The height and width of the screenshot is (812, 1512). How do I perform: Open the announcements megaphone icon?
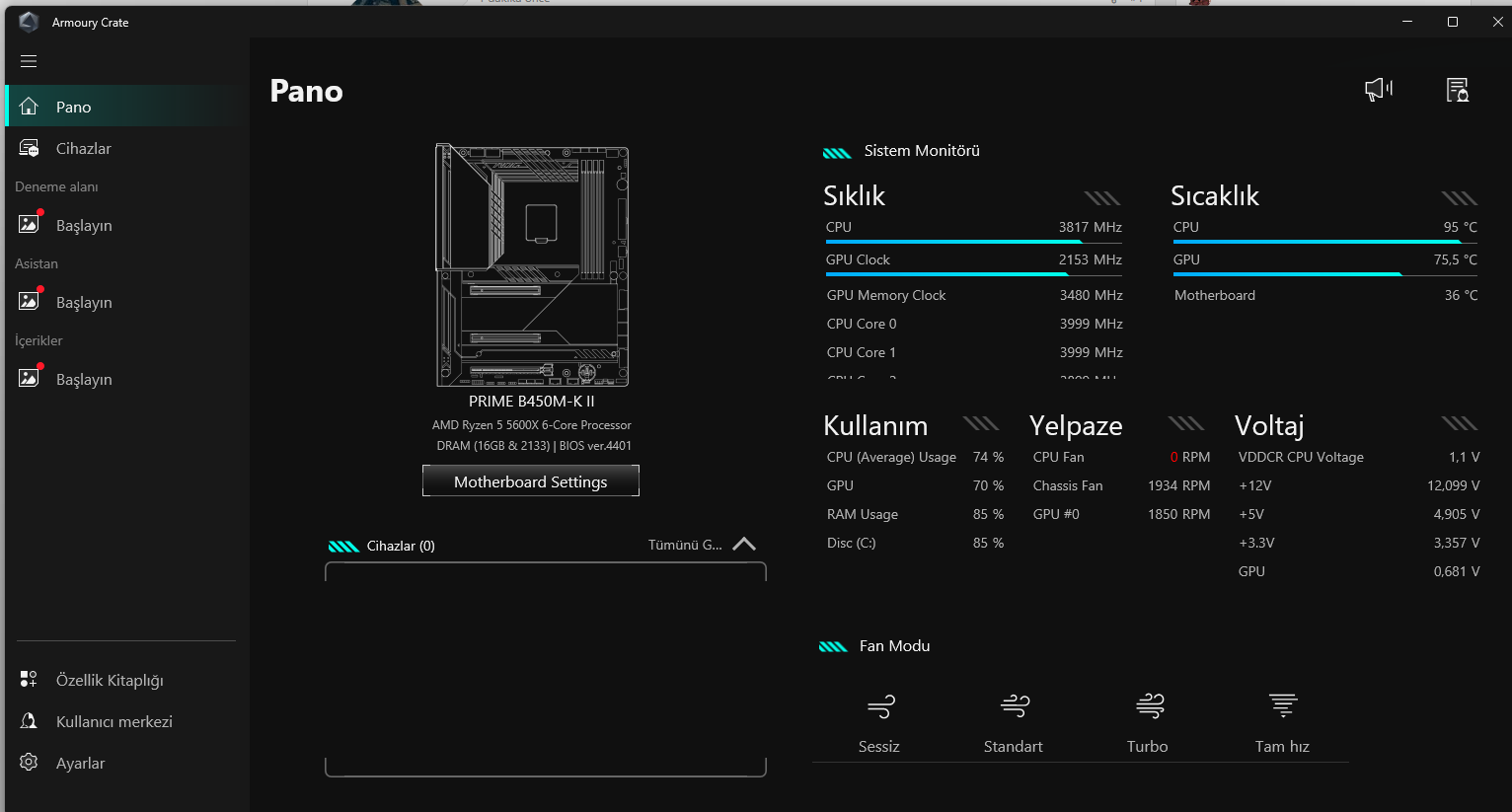(x=1379, y=90)
